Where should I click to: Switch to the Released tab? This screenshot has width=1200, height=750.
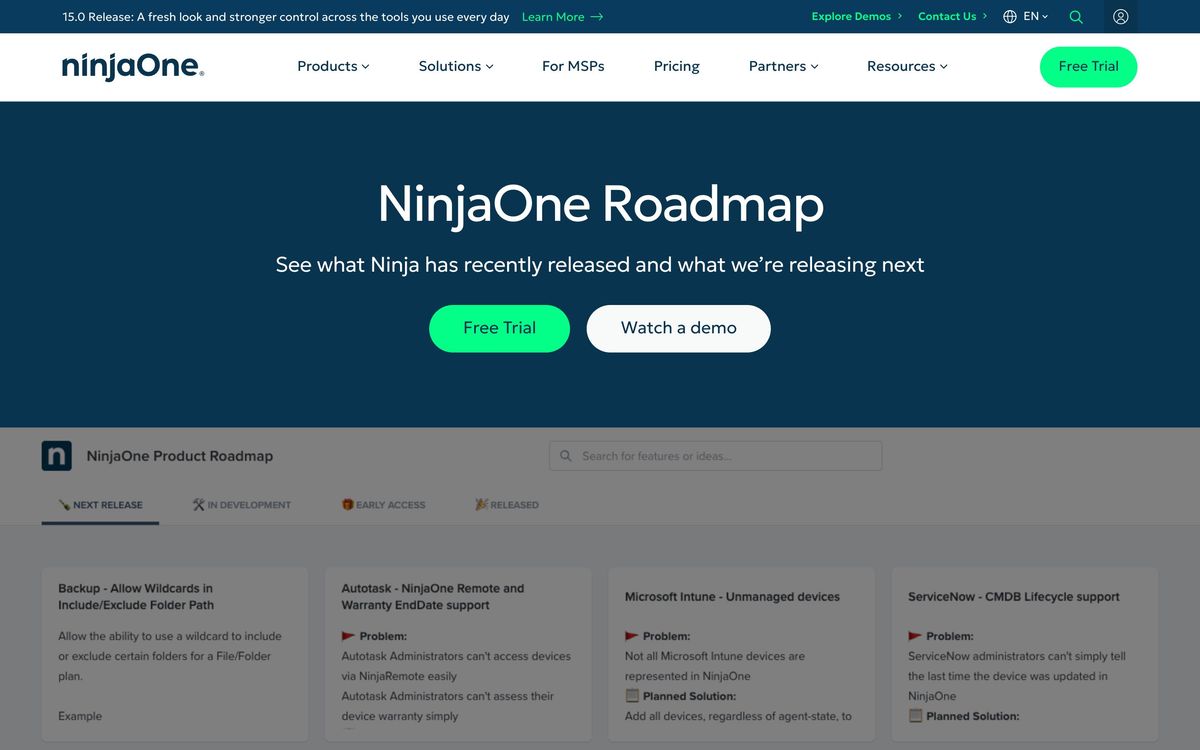click(x=507, y=505)
